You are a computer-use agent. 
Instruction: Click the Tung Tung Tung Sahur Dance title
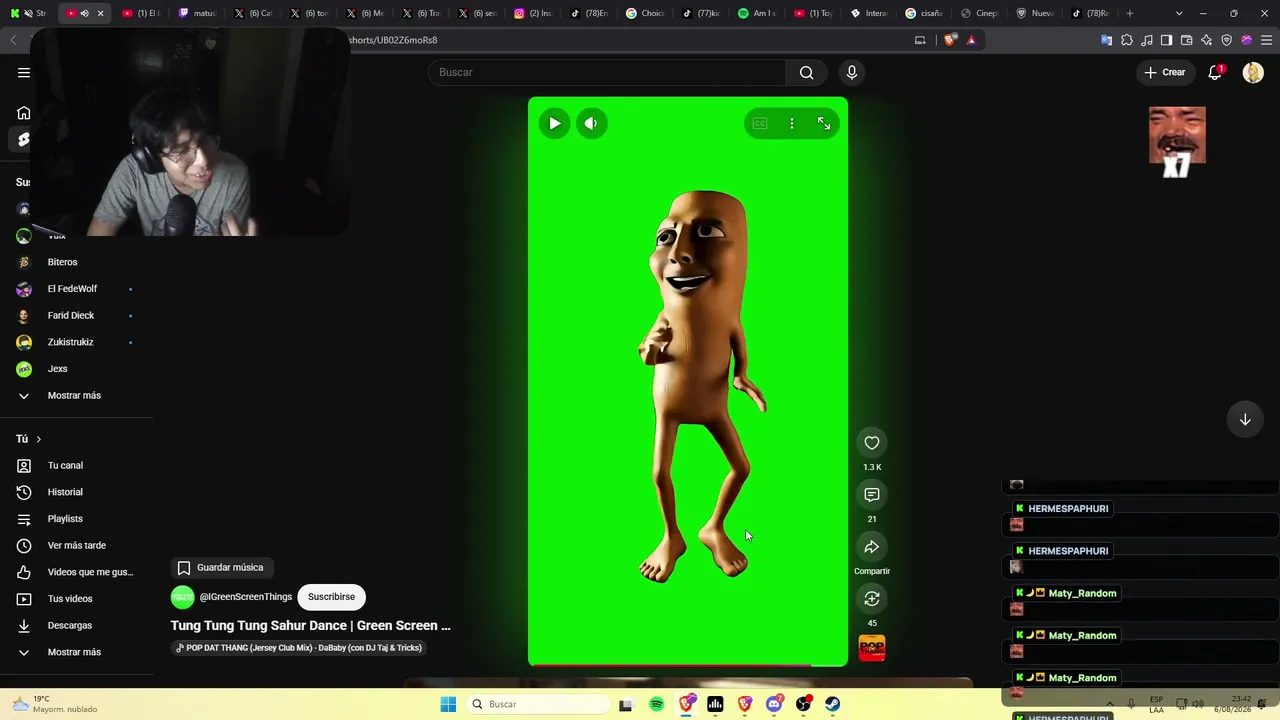tap(311, 626)
